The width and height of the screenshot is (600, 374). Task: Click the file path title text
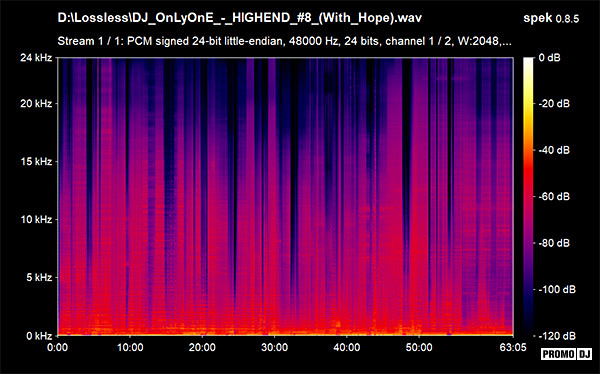(240, 18)
